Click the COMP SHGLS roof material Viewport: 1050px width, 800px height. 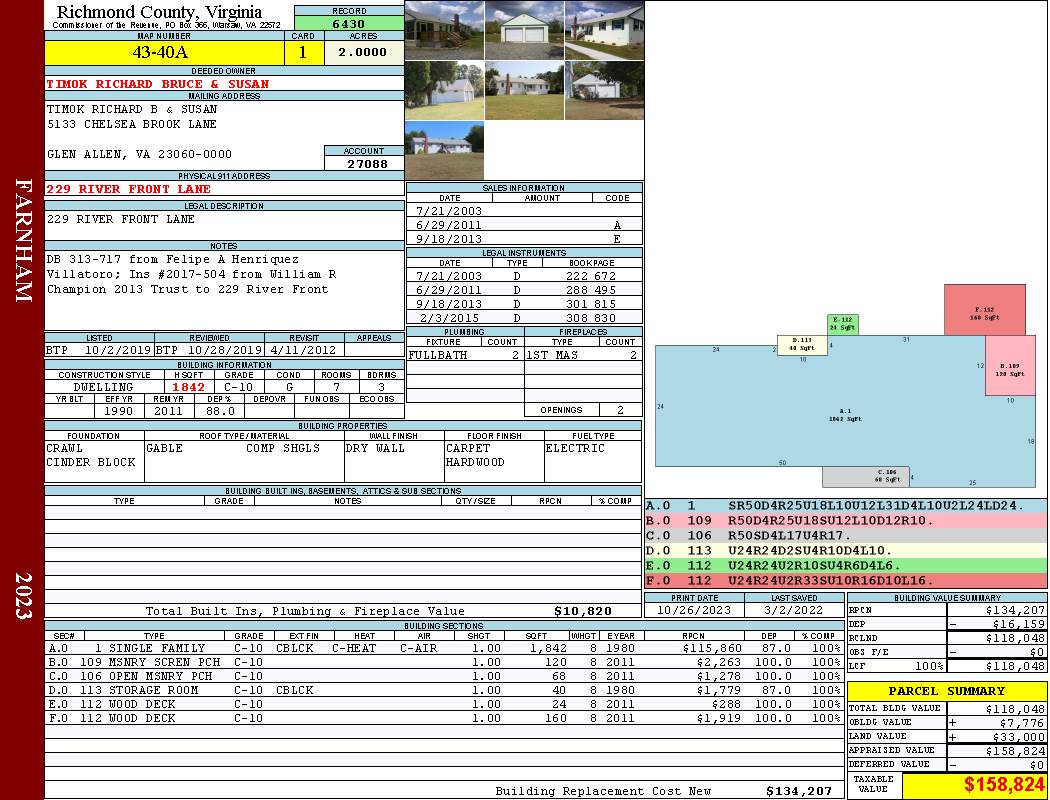[283, 448]
